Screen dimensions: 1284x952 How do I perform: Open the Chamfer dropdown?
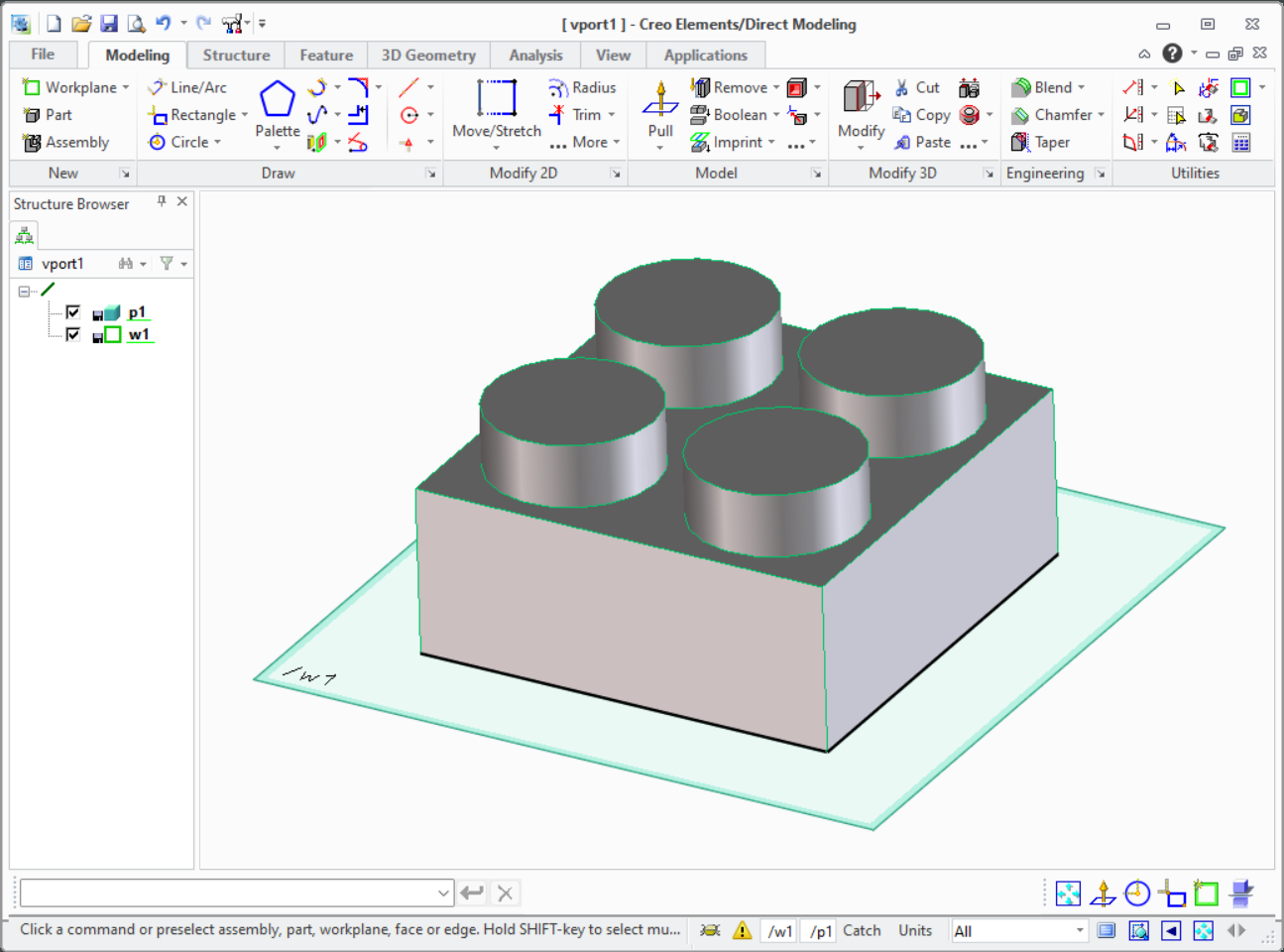pos(1101,115)
